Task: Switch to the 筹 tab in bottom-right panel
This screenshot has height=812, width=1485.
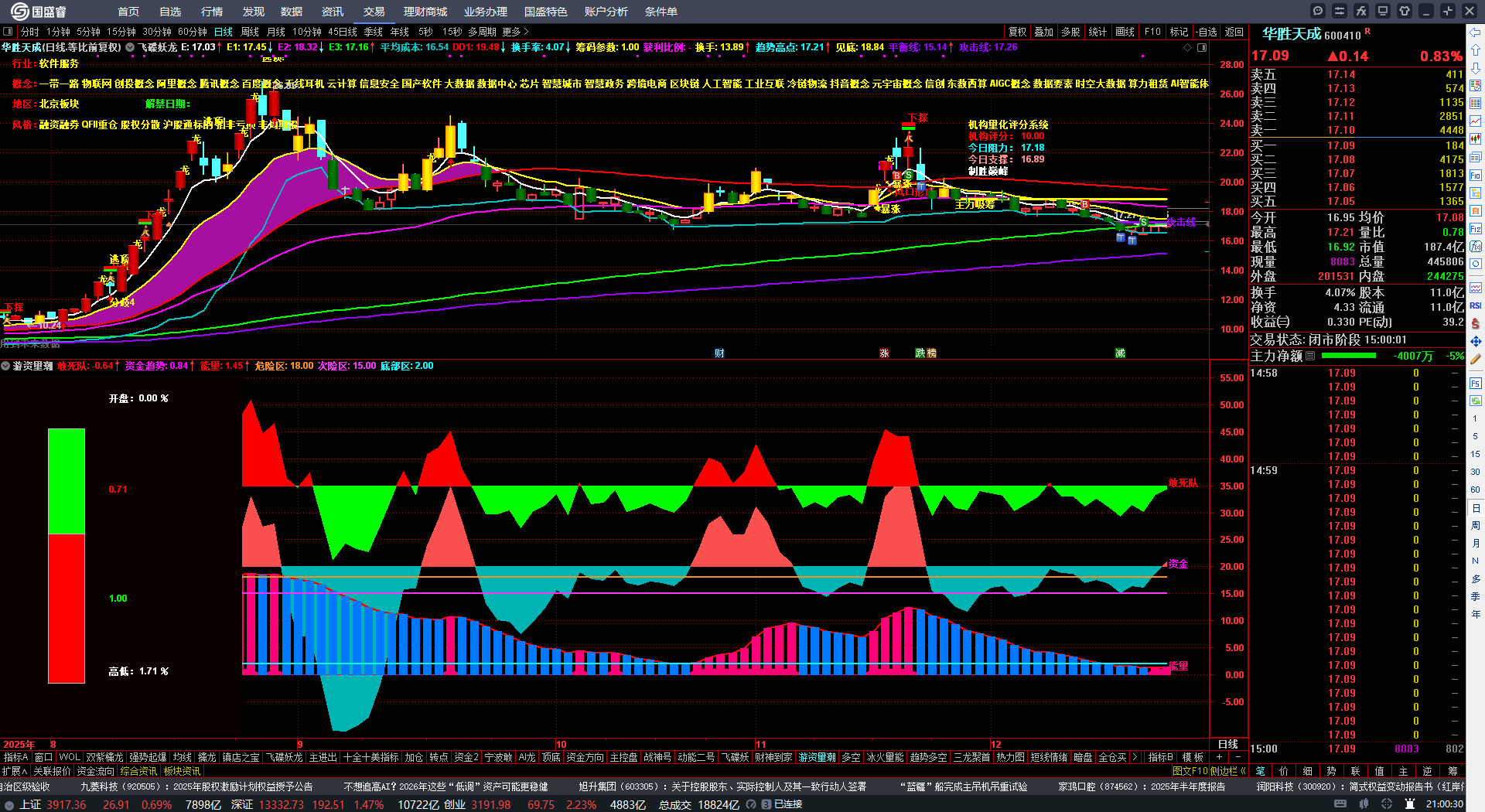Action: 1453,771
